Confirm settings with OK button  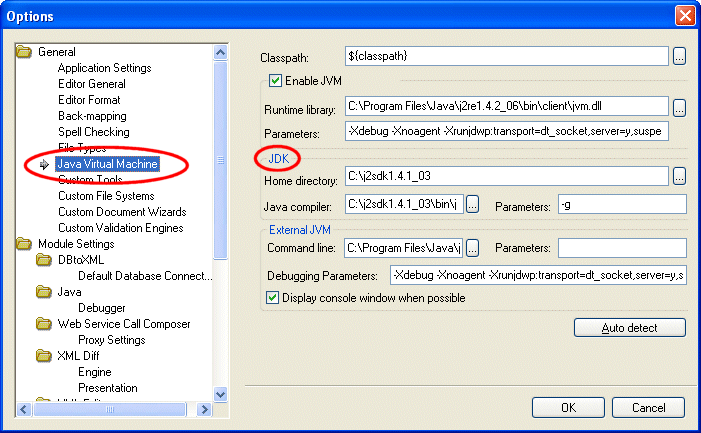(x=568, y=408)
